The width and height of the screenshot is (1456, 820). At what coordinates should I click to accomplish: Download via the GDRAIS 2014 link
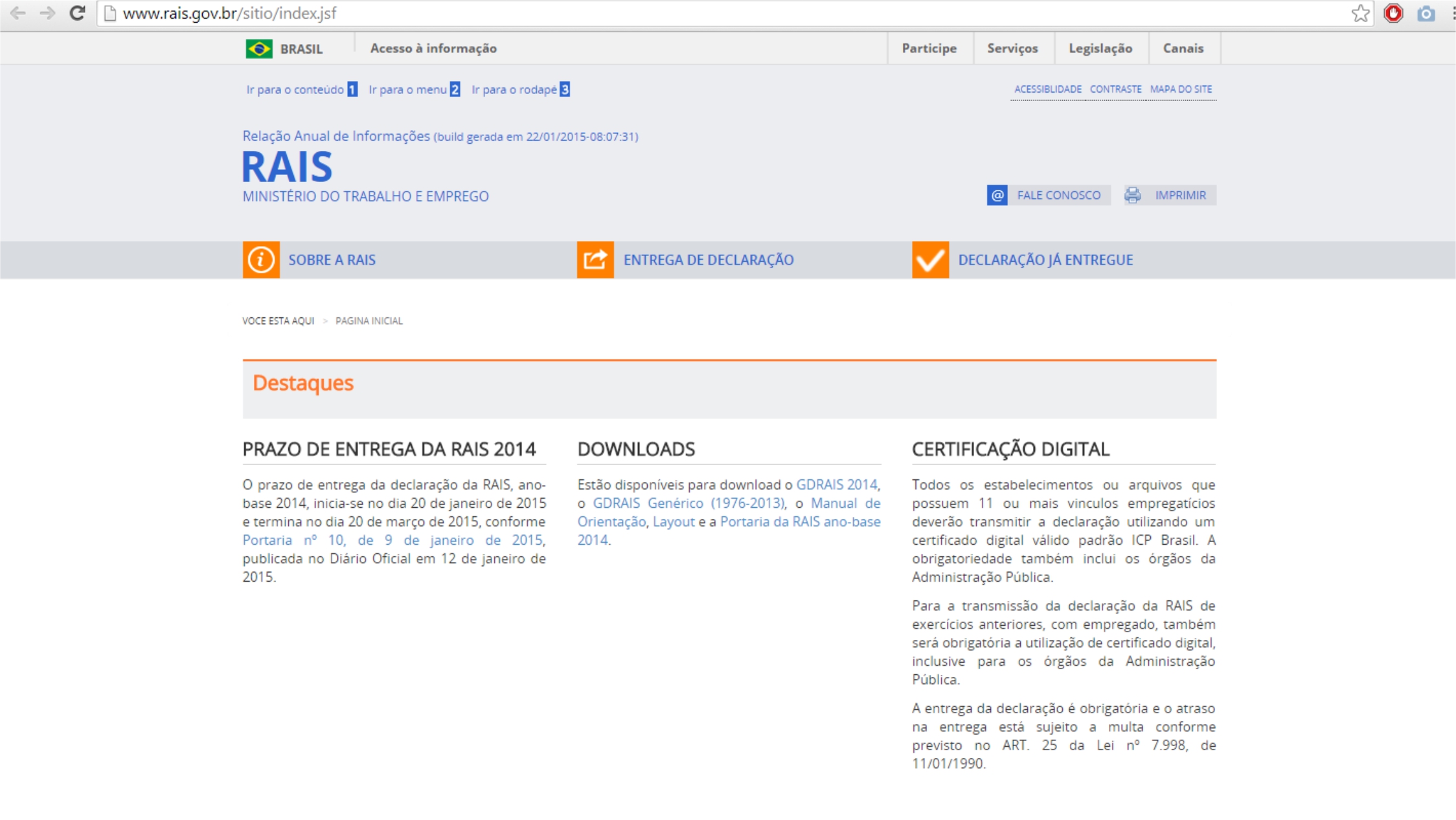tap(836, 484)
